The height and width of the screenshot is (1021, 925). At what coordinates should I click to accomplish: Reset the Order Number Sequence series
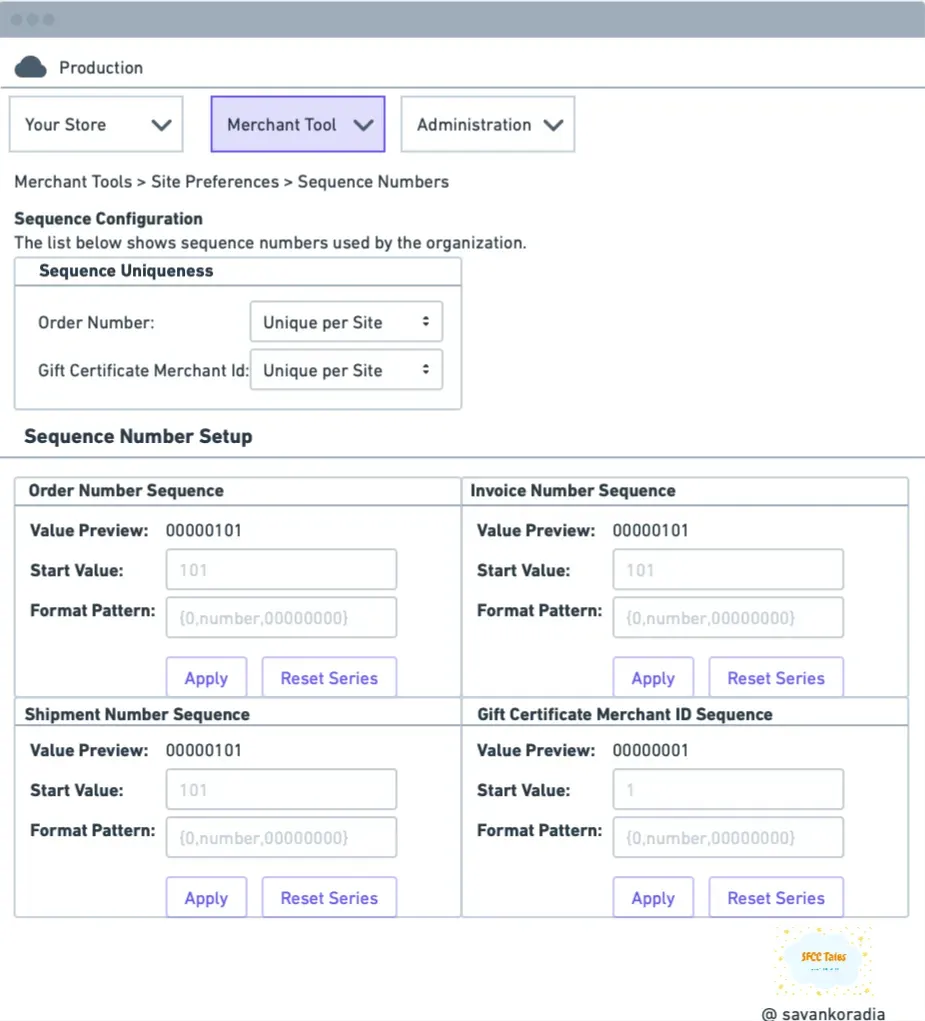pos(329,677)
